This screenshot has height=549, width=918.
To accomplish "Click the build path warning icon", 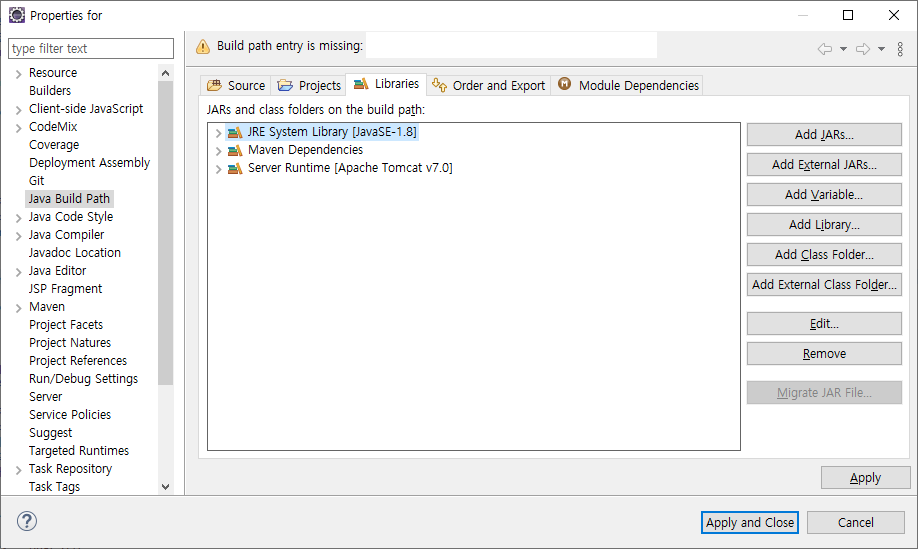I will pos(203,46).
